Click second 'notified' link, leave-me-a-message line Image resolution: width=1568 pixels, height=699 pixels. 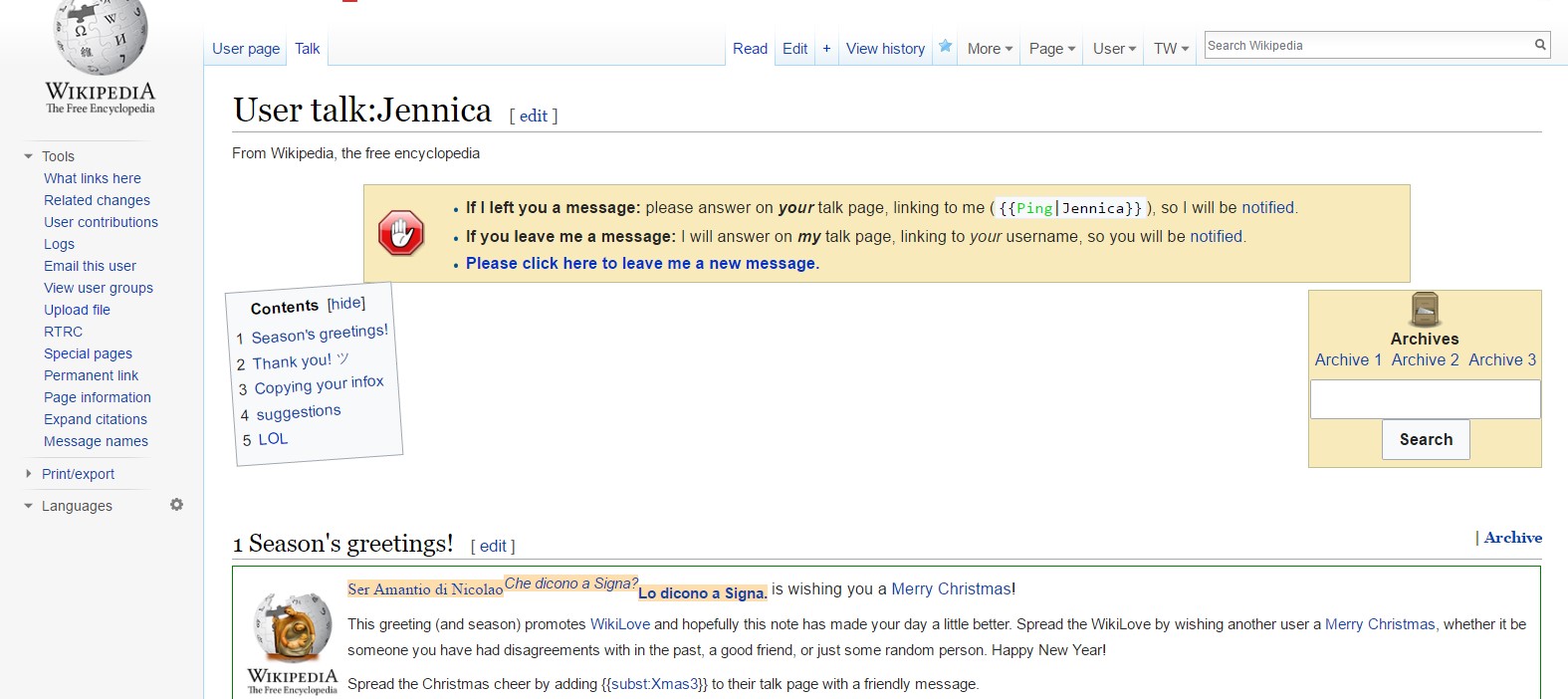point(1217,236)
